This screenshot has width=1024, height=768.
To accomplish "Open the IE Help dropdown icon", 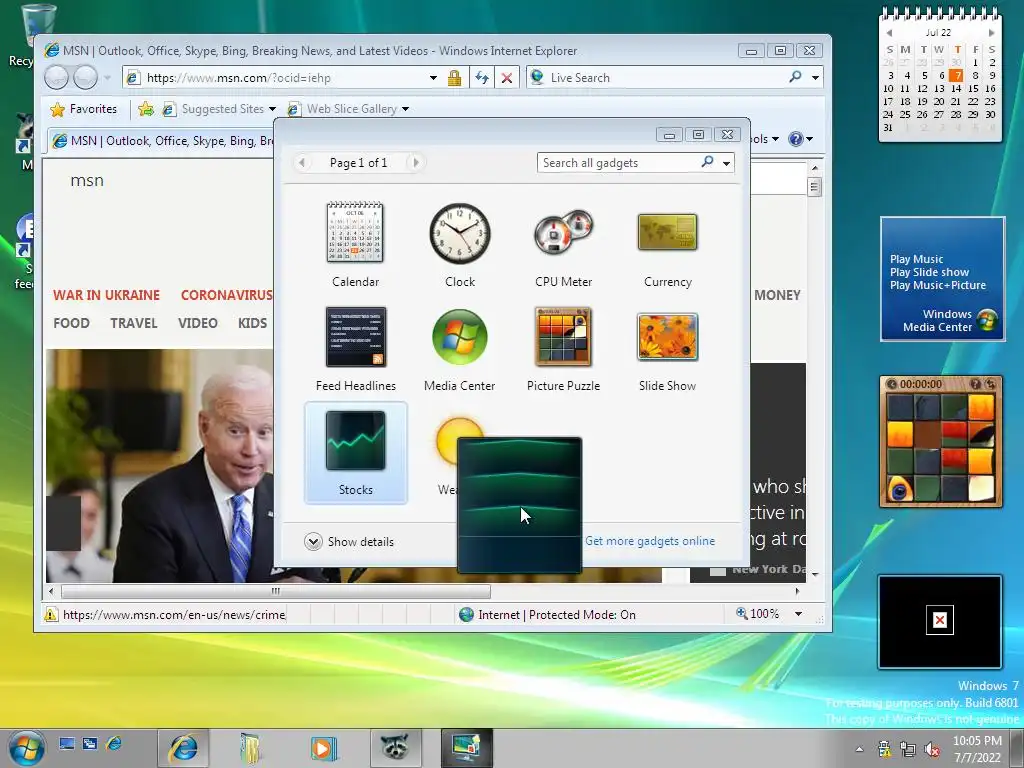I will [x=800, y=138].
